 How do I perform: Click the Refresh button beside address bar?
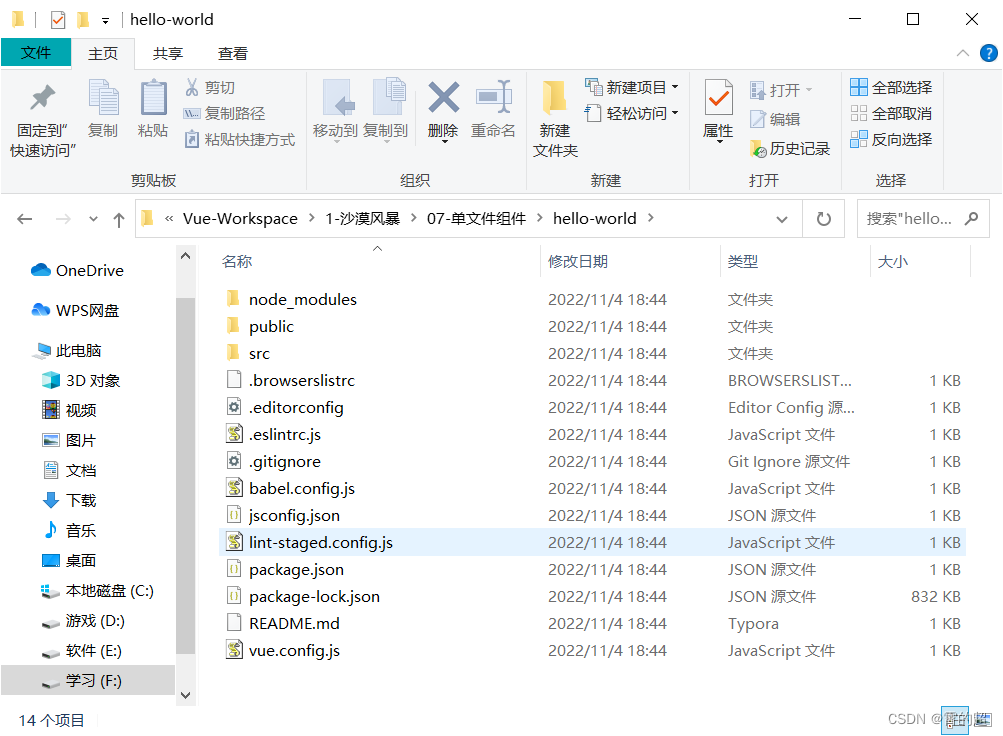click(x=824, y=219)
